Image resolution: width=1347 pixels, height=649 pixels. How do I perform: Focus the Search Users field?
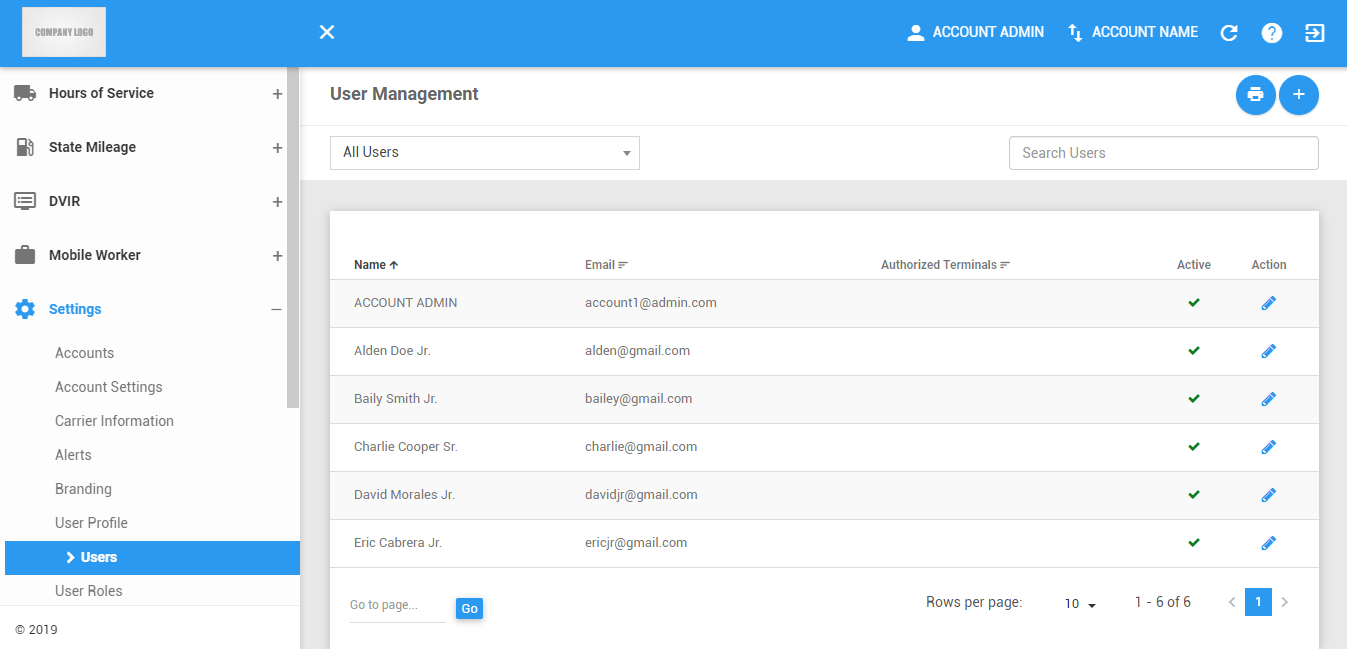point(1164,153)
